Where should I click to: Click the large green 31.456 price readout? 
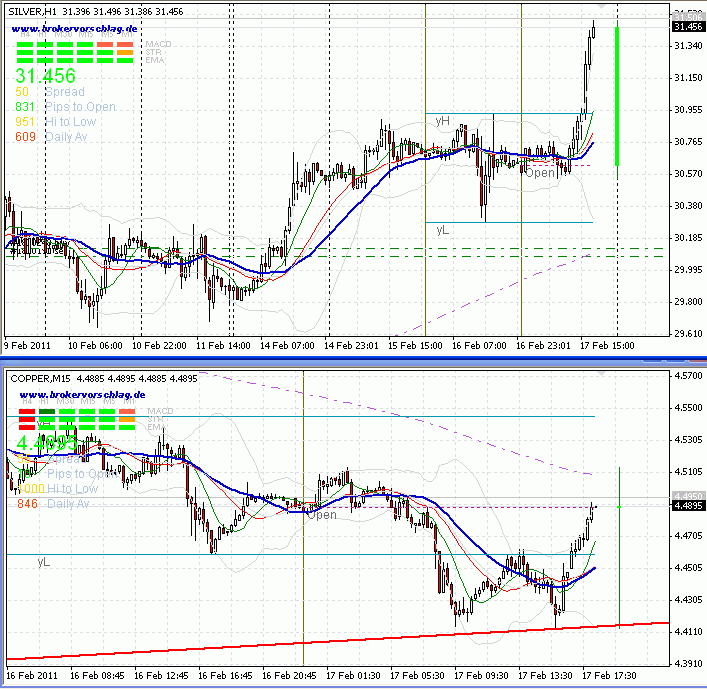point(46,76)
